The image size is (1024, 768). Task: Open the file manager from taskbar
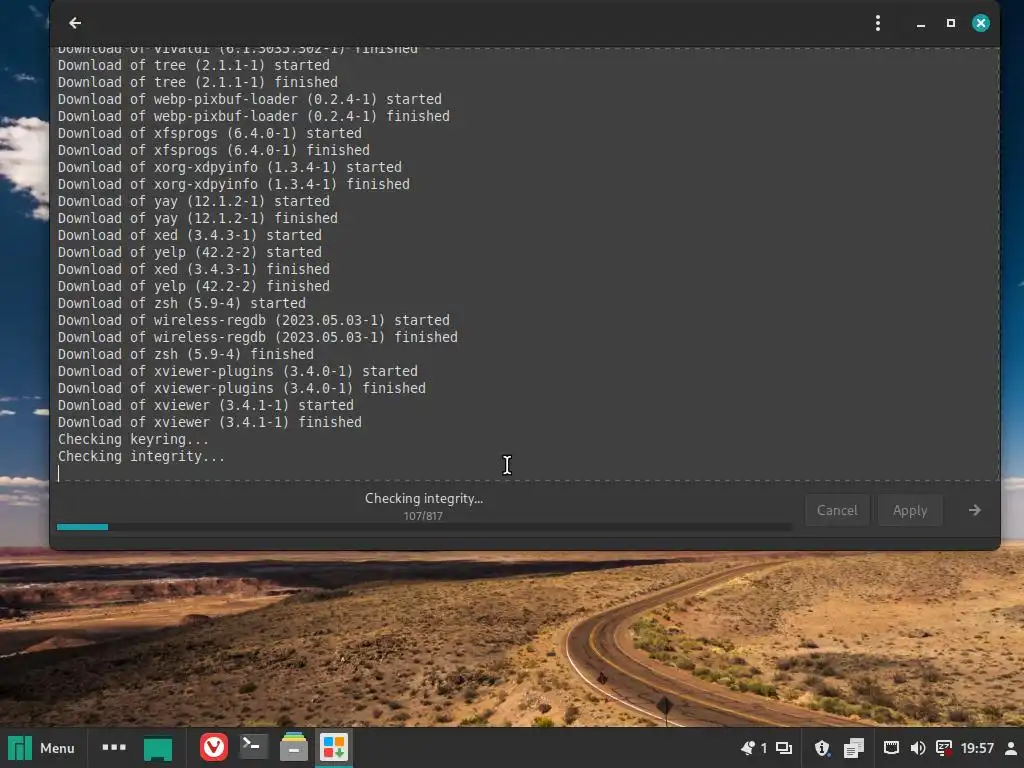(293, 747)
